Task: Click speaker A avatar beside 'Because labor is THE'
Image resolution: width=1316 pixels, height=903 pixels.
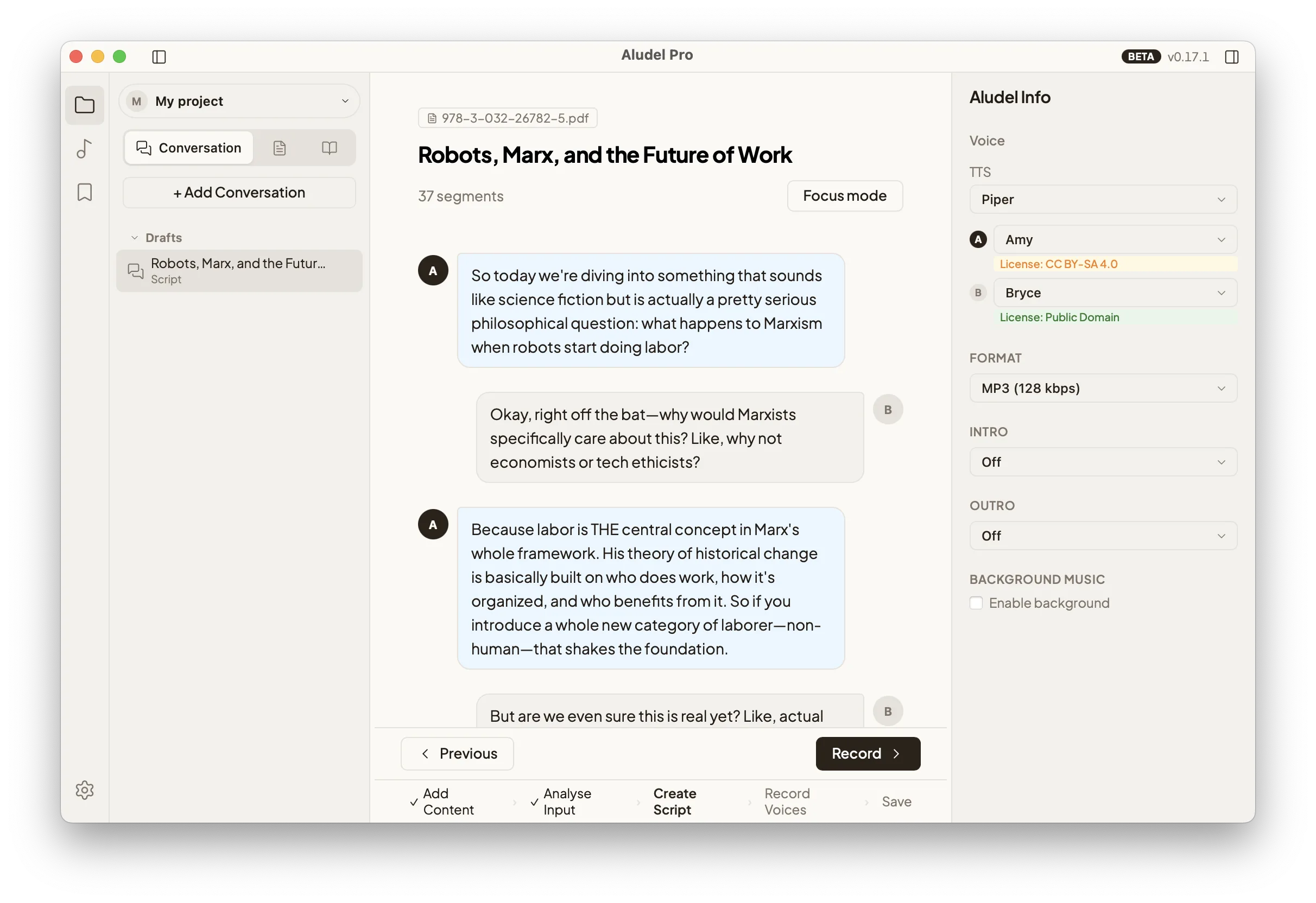Action: [x=433, y=525]
